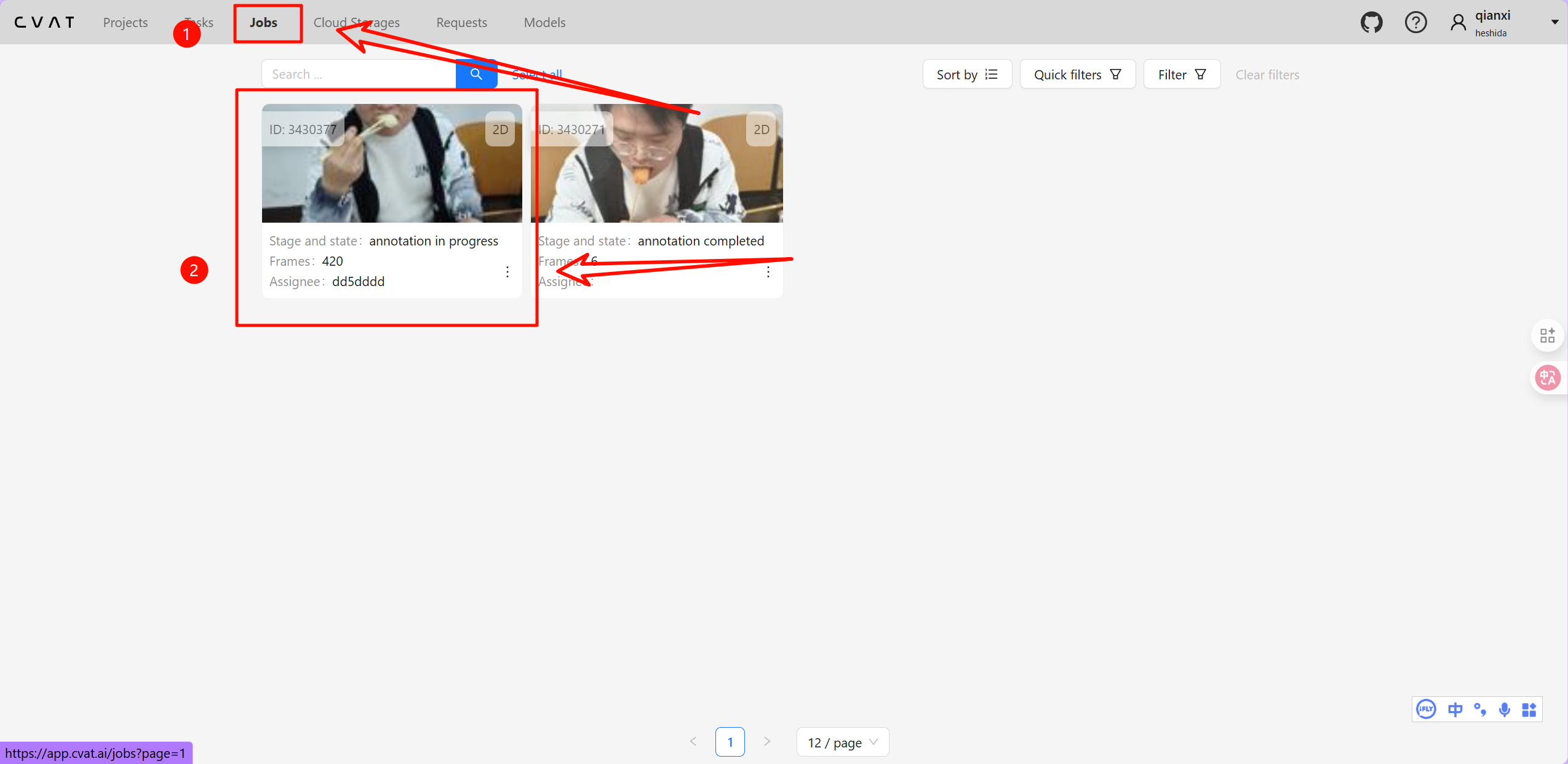
Task: Switch to the Models tab
Action: pos(544,23)
